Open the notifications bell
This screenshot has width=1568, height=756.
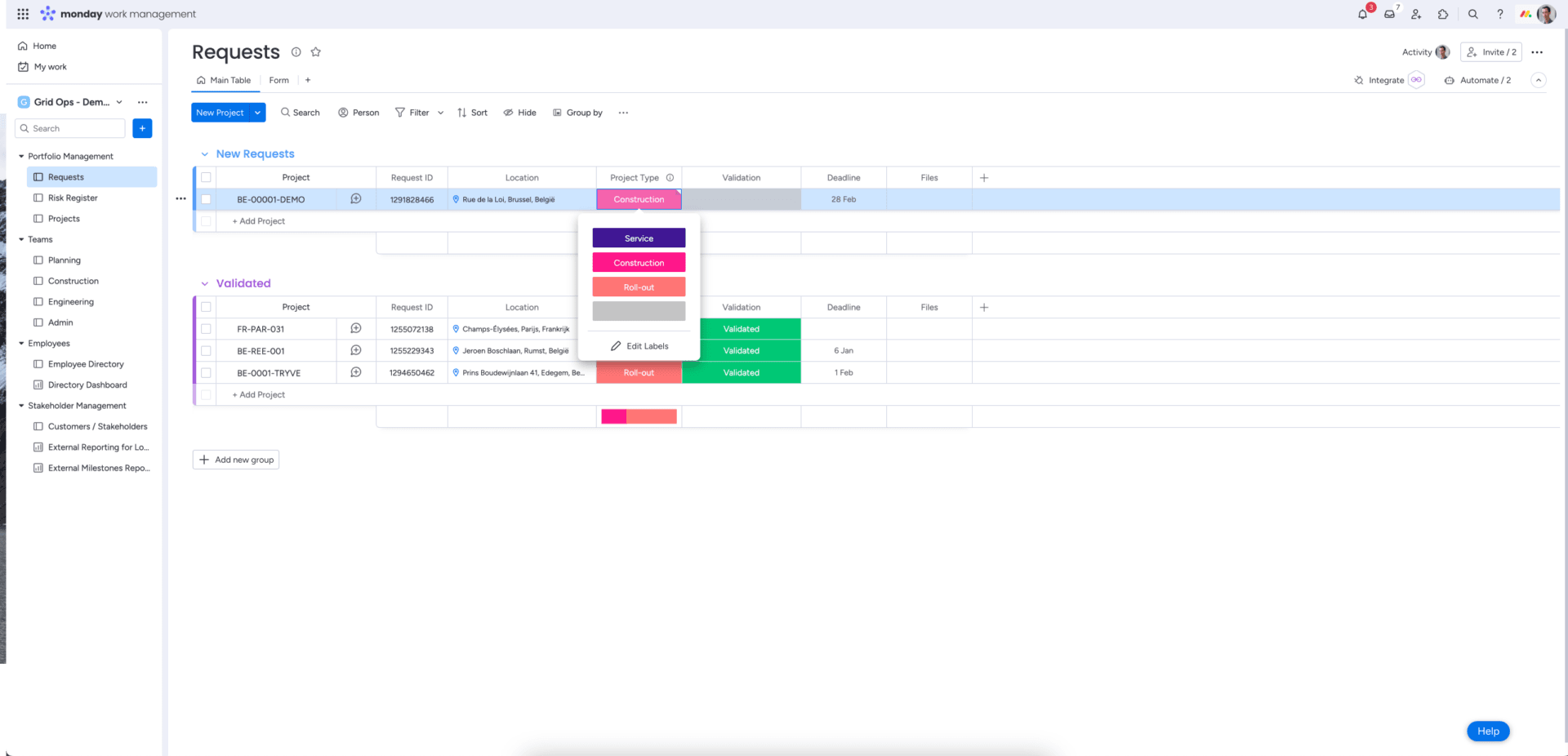coord(1362,14)
